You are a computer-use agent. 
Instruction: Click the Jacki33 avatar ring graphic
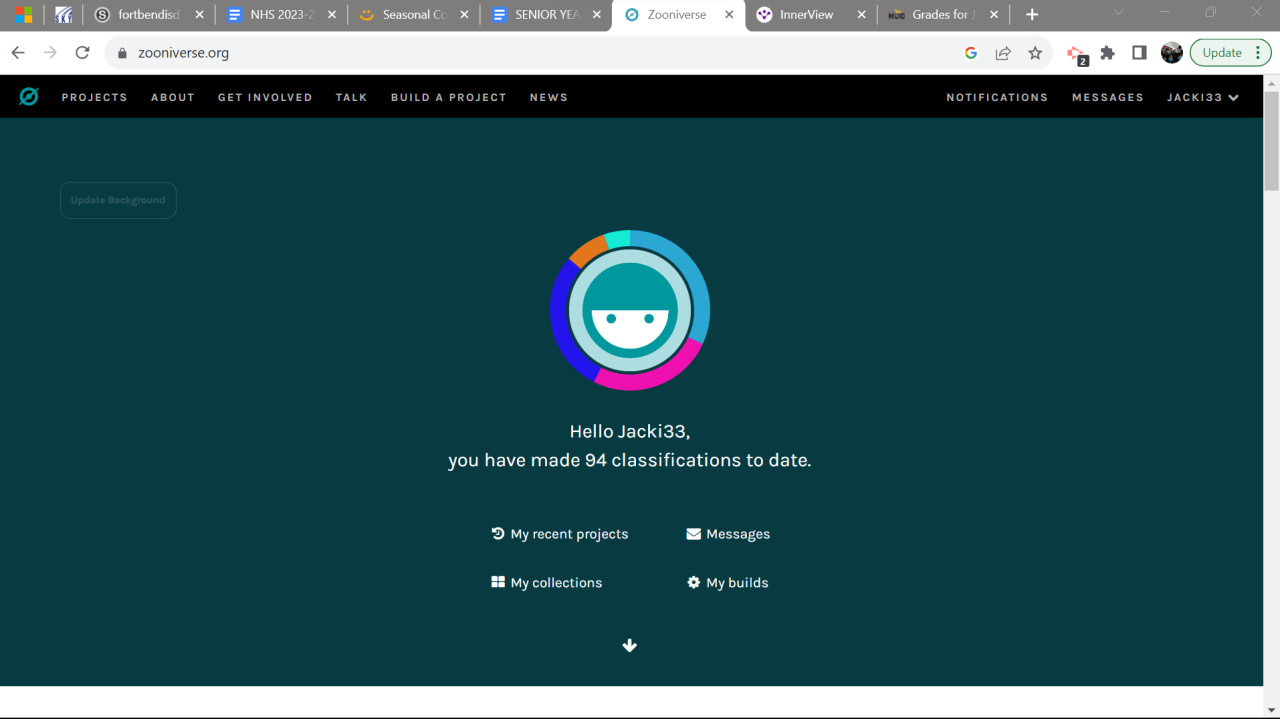[630, 310]
